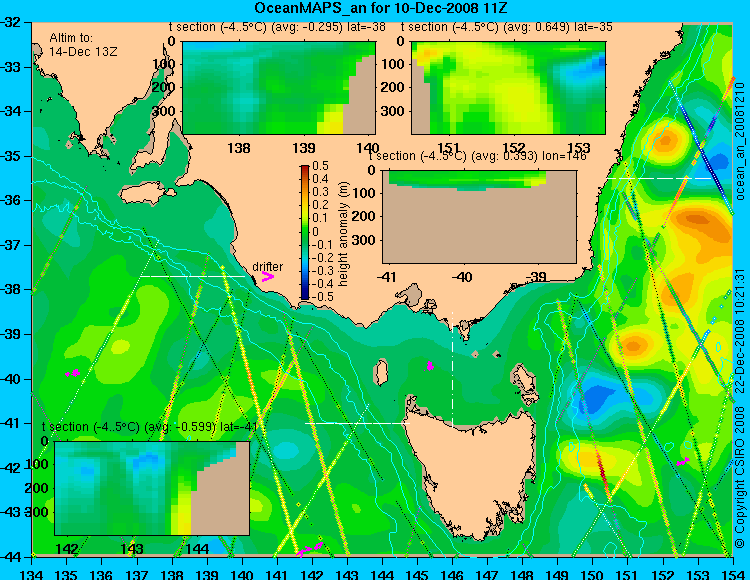
Task: Open the lat=-35 temperature section inset
Action: coord(508,88)
